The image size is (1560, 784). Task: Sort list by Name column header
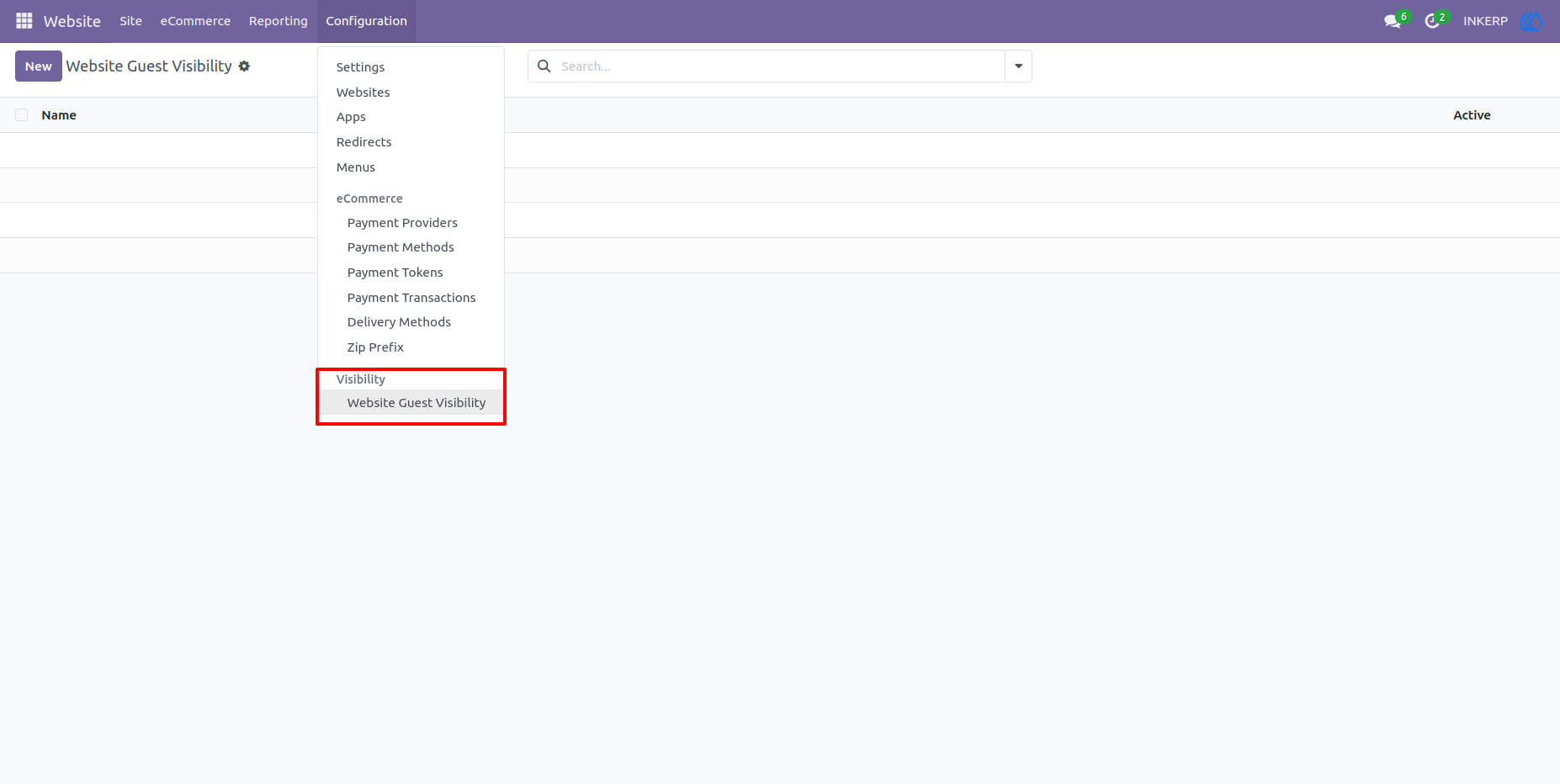click(x=59, y=115)
